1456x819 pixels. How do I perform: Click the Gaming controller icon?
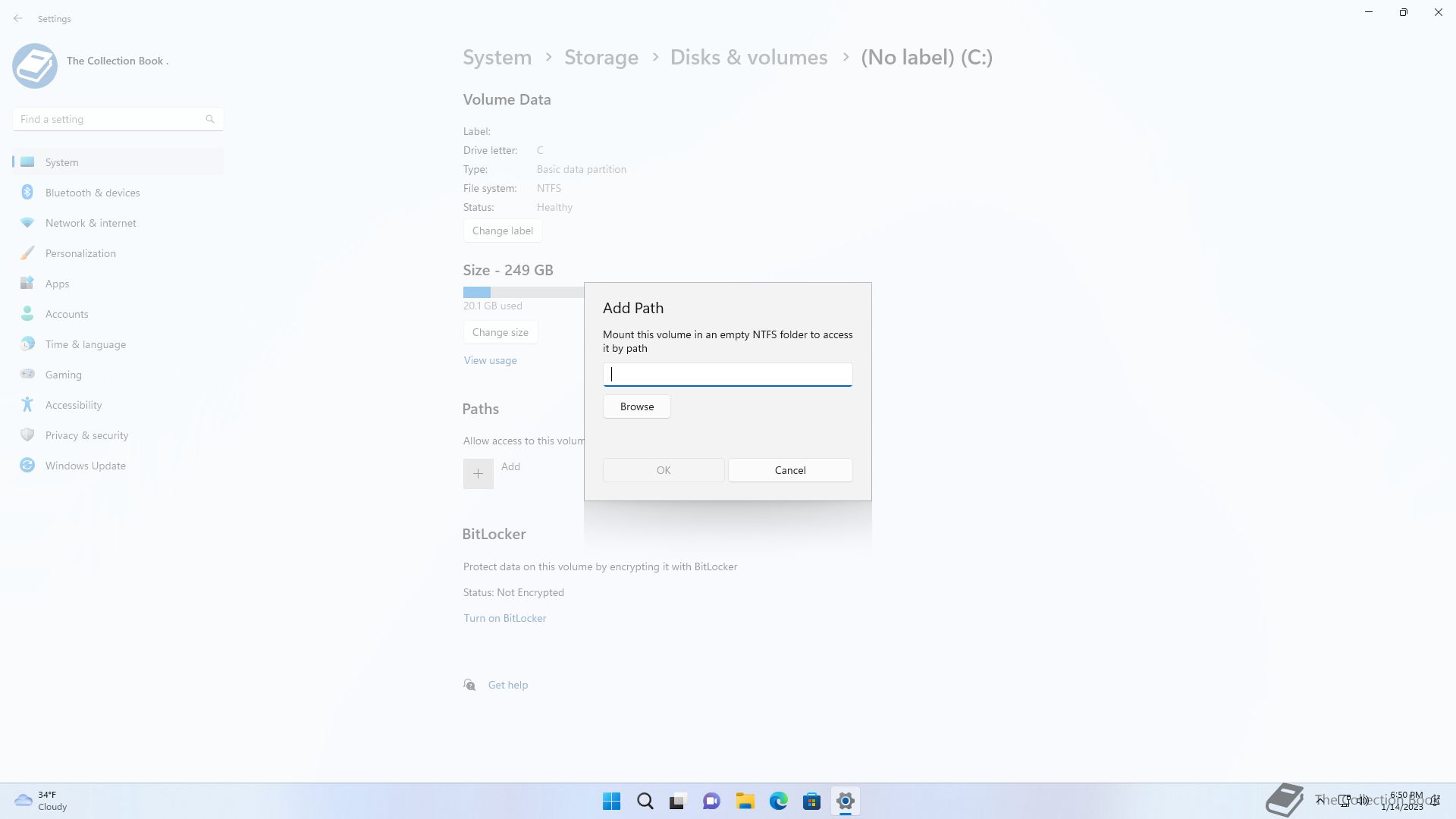pos(27,374)
